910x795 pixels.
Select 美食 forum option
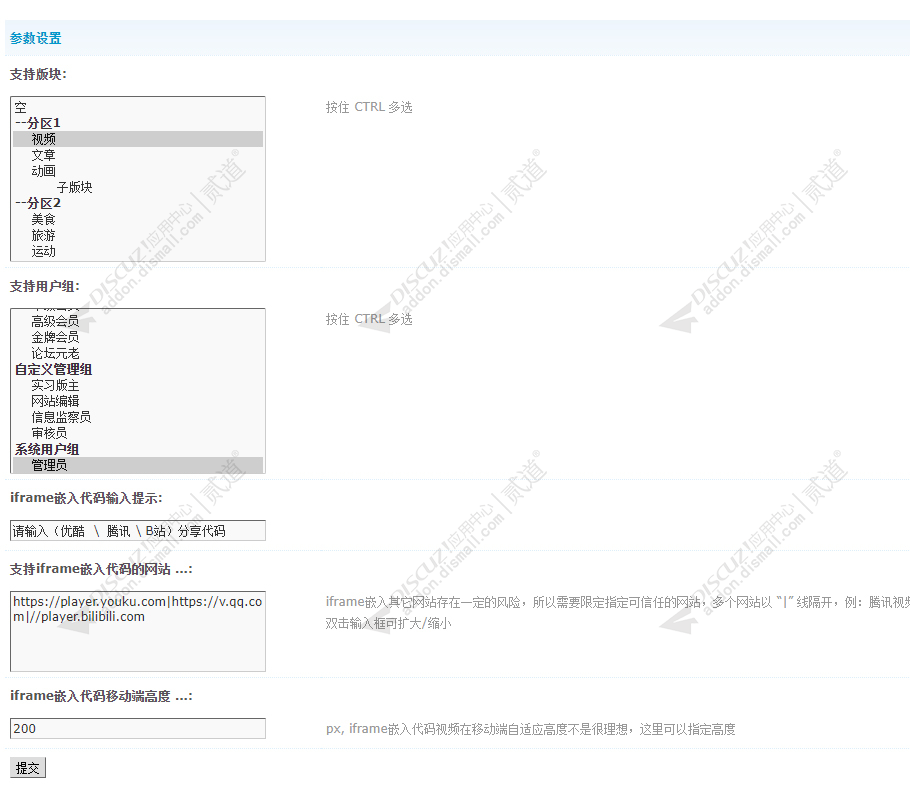(x=138, y=219)
